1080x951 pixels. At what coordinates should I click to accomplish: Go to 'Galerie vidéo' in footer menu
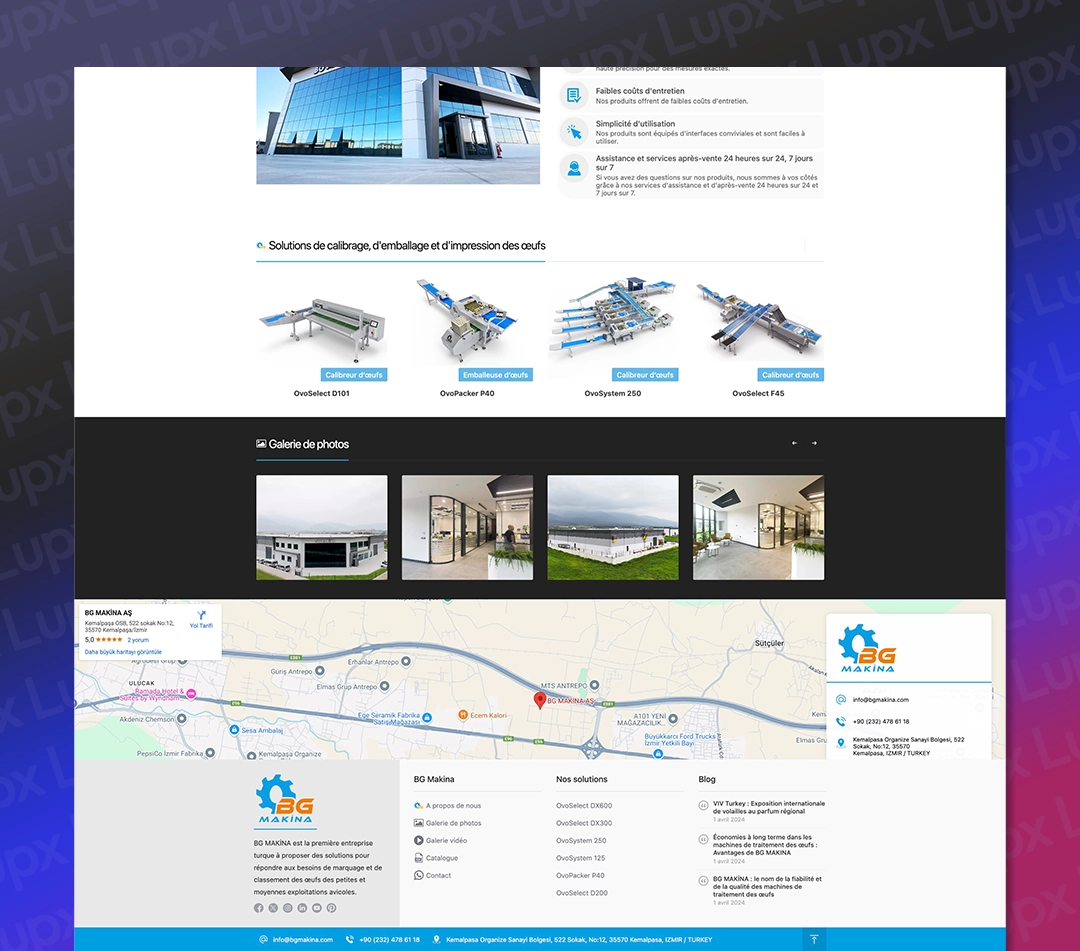(x=446, y=840)
